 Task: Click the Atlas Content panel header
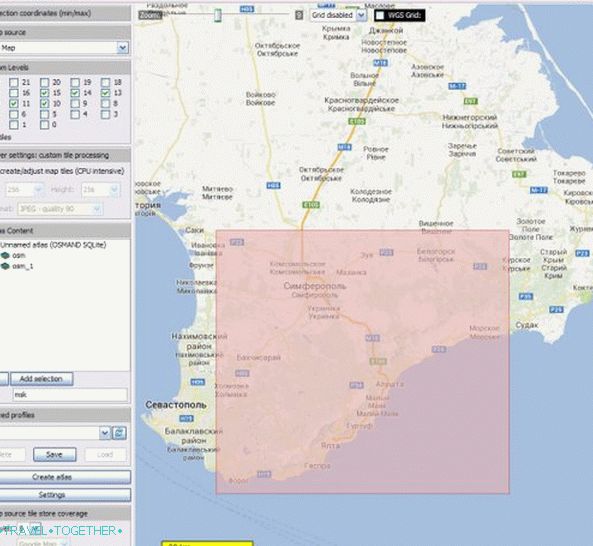point(65,231)
